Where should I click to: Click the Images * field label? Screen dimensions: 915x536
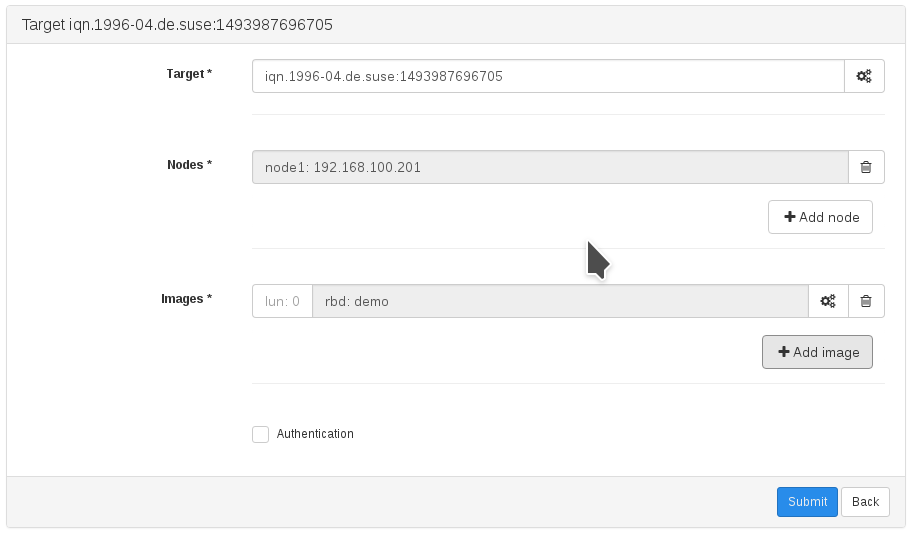click(186, 299)
